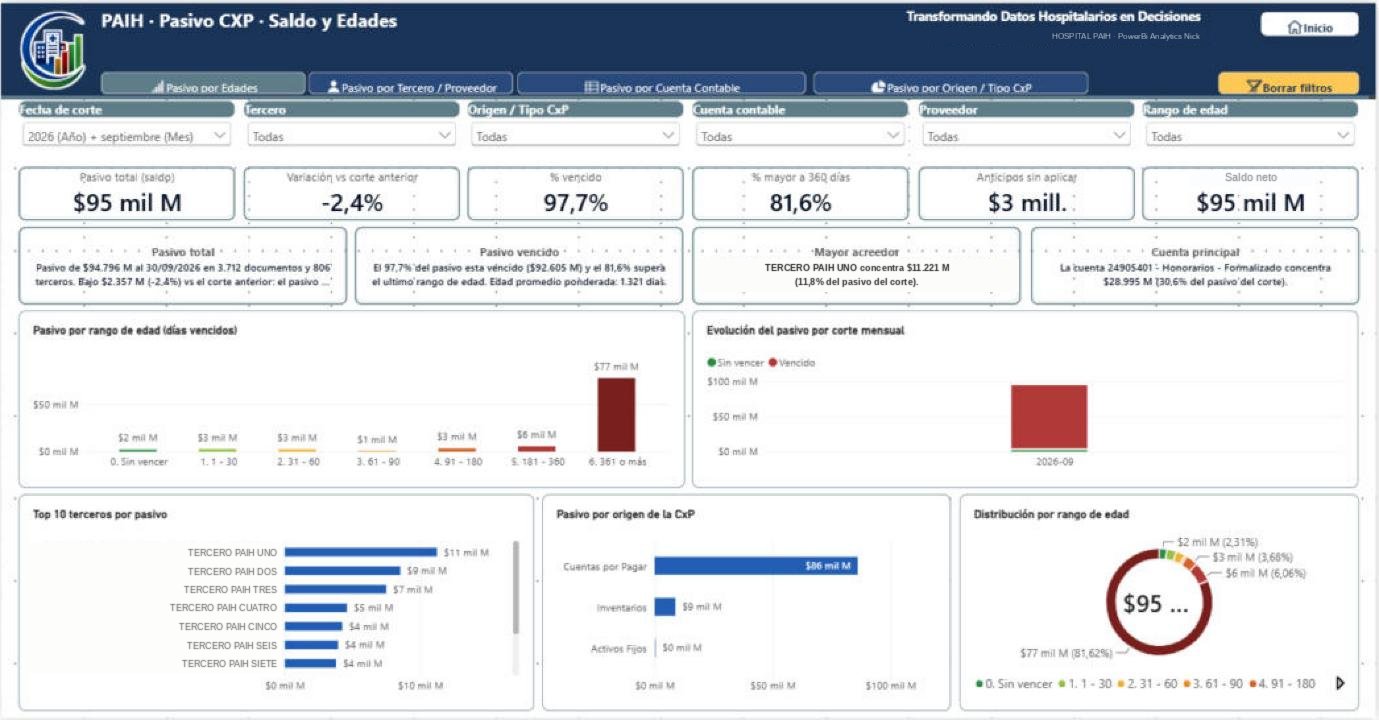Click the TERCERO PAIH UNO bar
Image resolution: width=1379 pixels, height=720 pixels.
[361, 552]
